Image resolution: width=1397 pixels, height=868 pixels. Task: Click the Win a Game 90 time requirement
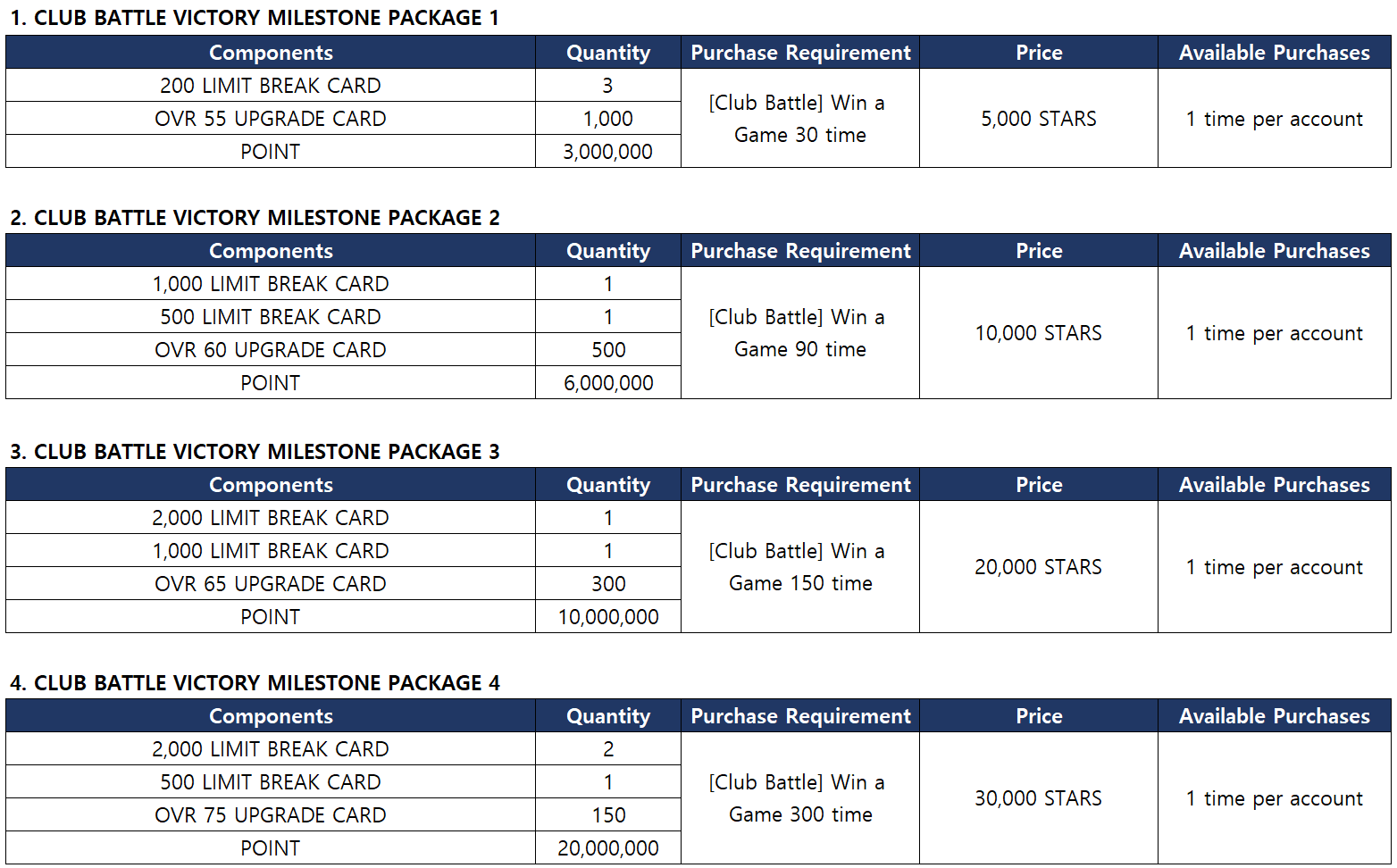799,333
